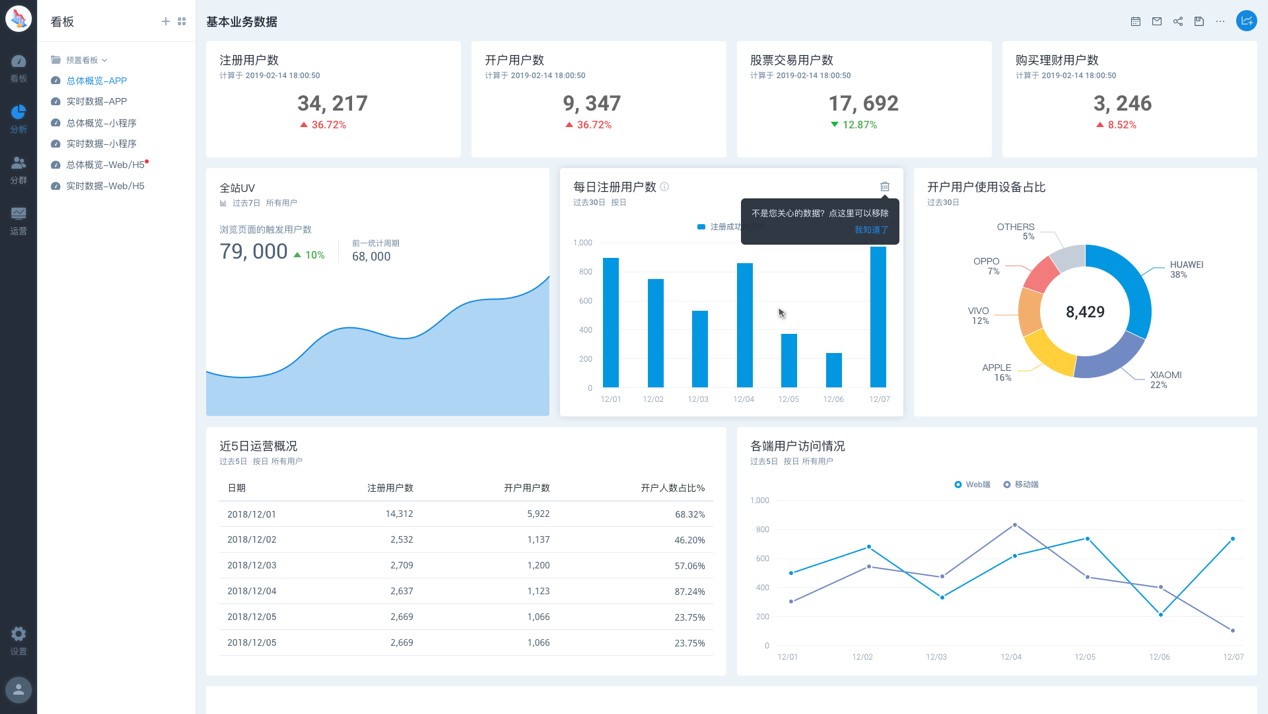Add a new dashboard with plus icon
Image resolution: width=1268 pixels, height=714 pixels.
click(x=165, y=21)
